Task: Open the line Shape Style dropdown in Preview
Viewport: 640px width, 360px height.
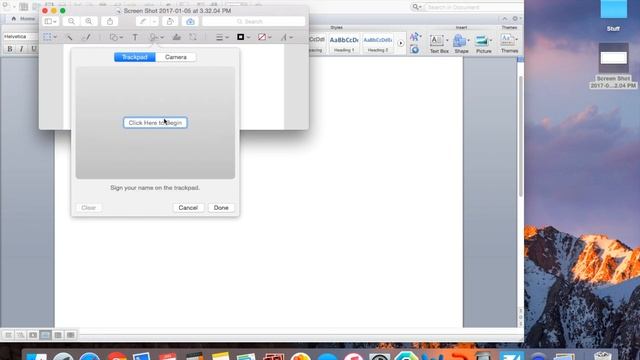Action: (x=222, y=37)
